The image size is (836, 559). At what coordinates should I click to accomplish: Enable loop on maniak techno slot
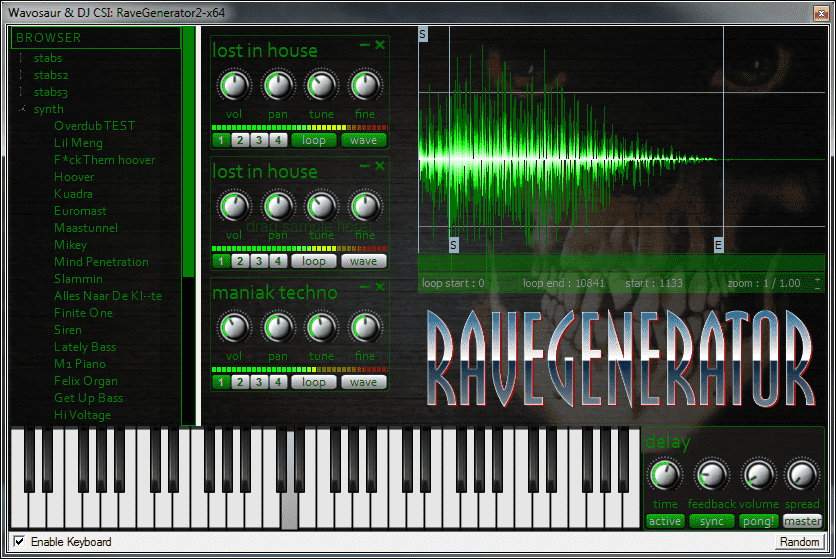click(314, 382)
